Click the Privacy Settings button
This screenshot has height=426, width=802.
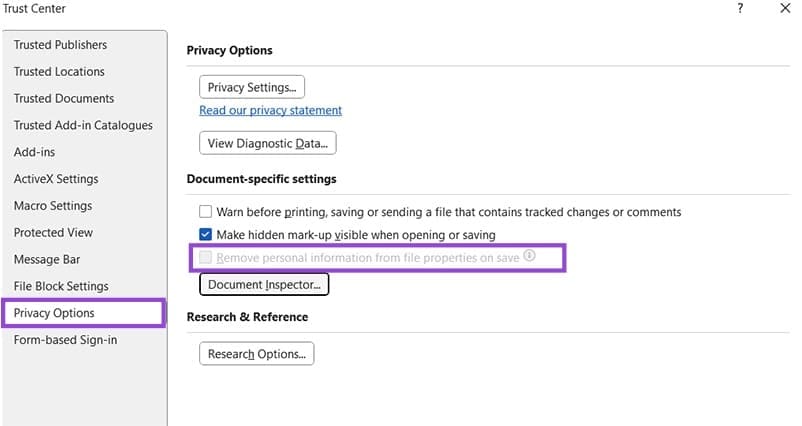pyautogui.click(x=252, y=88)
